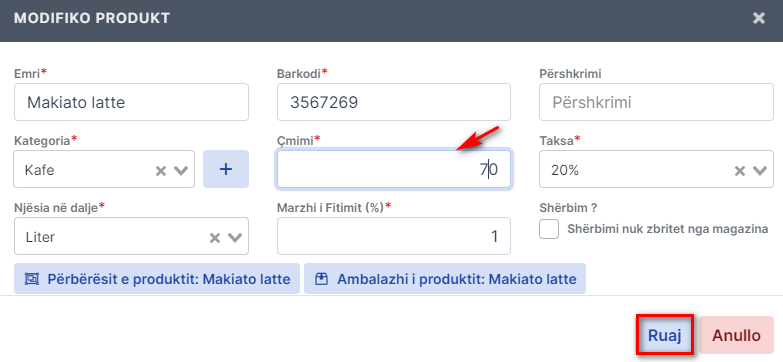
Task: Click the product packaging box icon
Action: (322, 279)
